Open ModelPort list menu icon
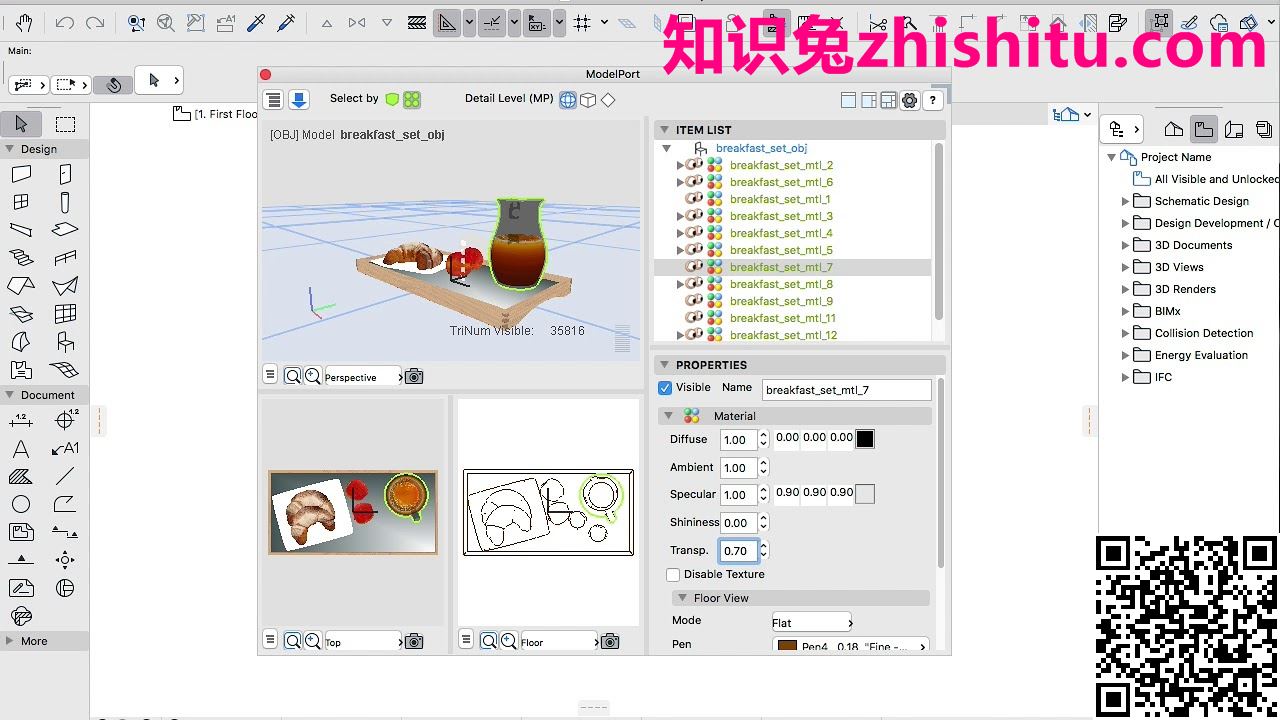Image resolution: width=1280 pixels, height=720 pixels. (x=273, y=99)
